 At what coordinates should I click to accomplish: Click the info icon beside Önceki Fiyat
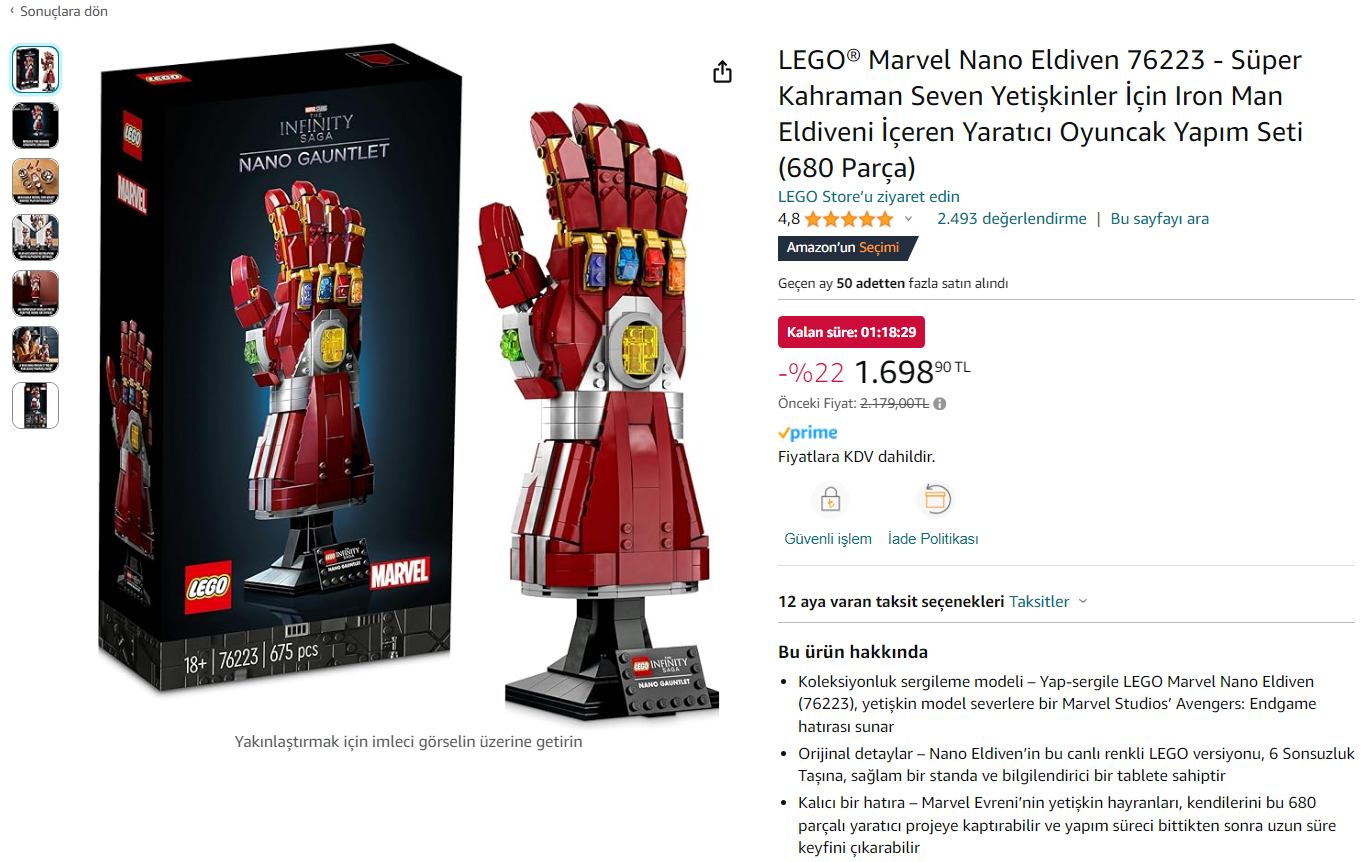pos(940,404)
